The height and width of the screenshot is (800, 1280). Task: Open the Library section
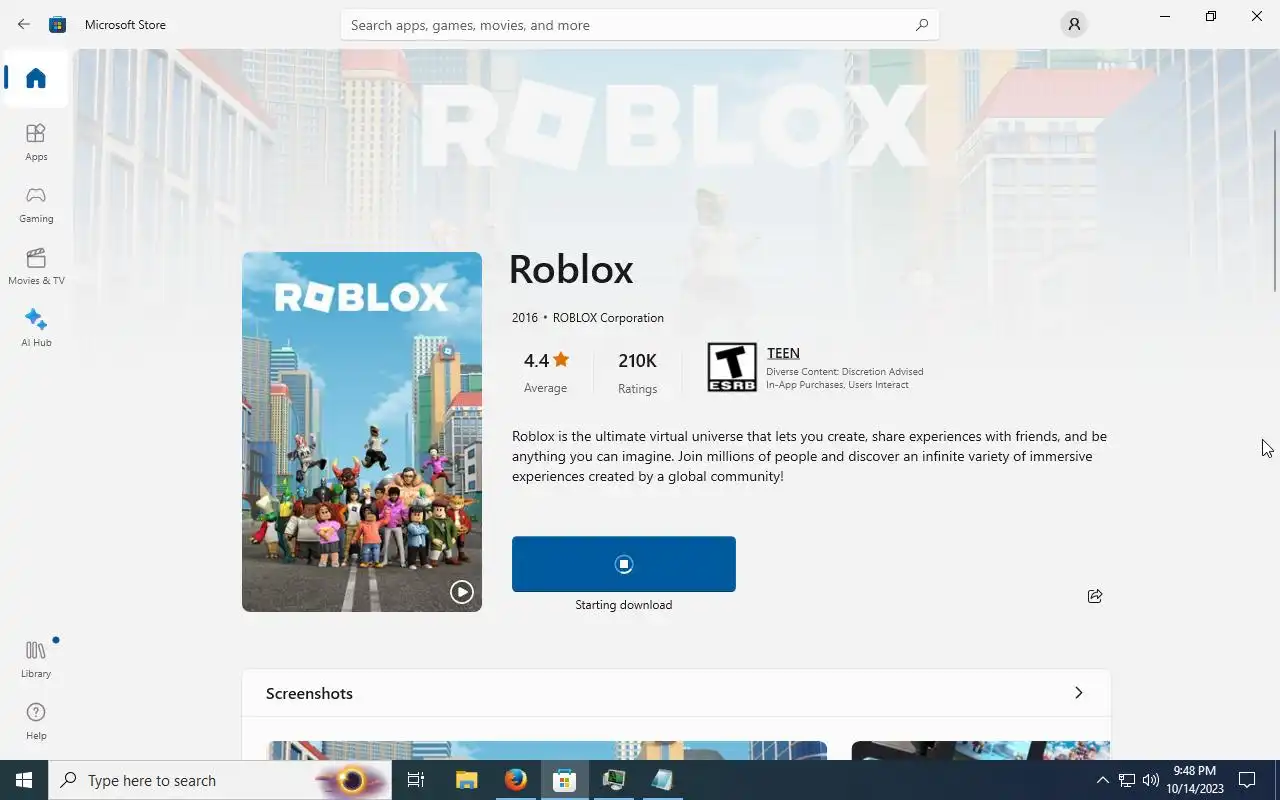36,659
